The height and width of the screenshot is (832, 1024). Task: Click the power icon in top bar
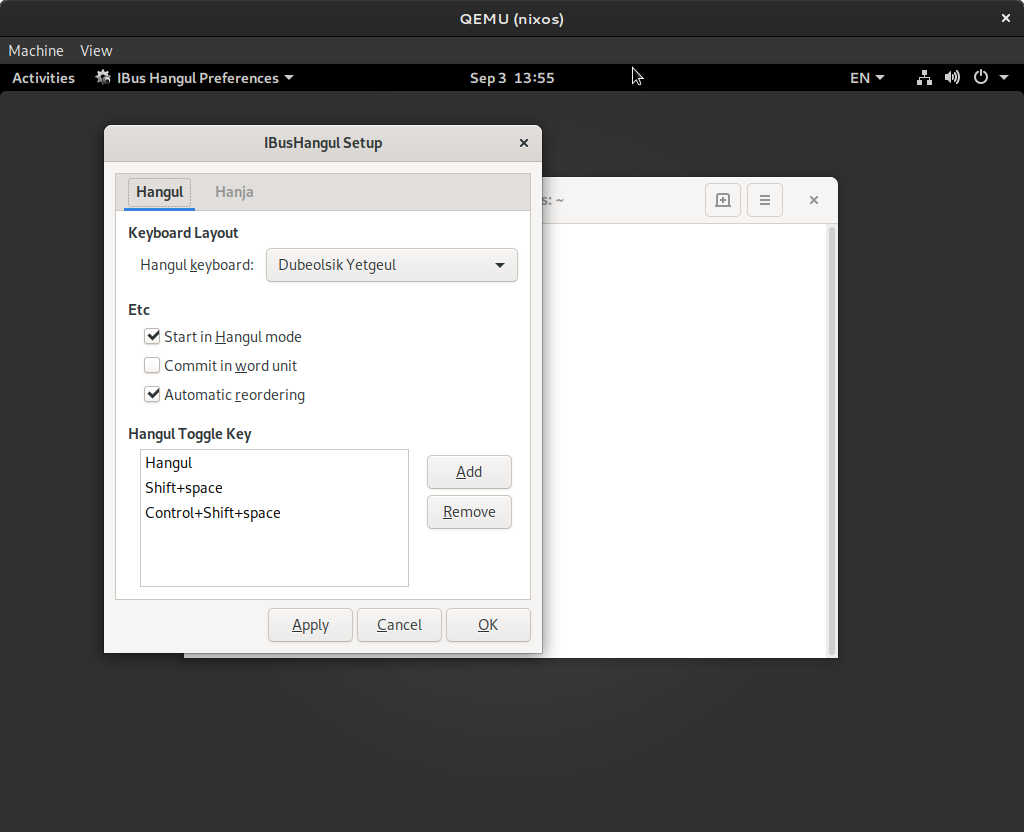coord(981,78)
